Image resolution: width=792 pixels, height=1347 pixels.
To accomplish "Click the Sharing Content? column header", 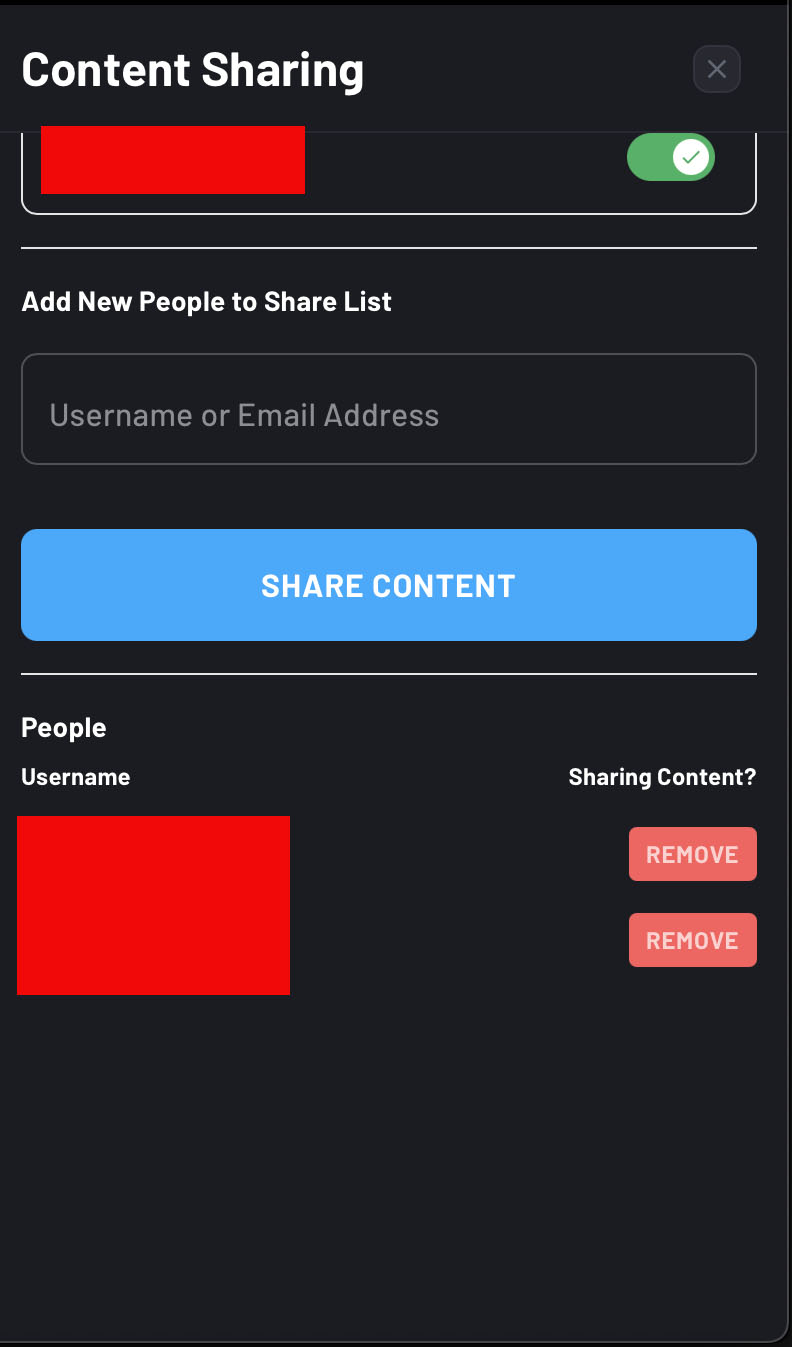I will tap(662, 777).
